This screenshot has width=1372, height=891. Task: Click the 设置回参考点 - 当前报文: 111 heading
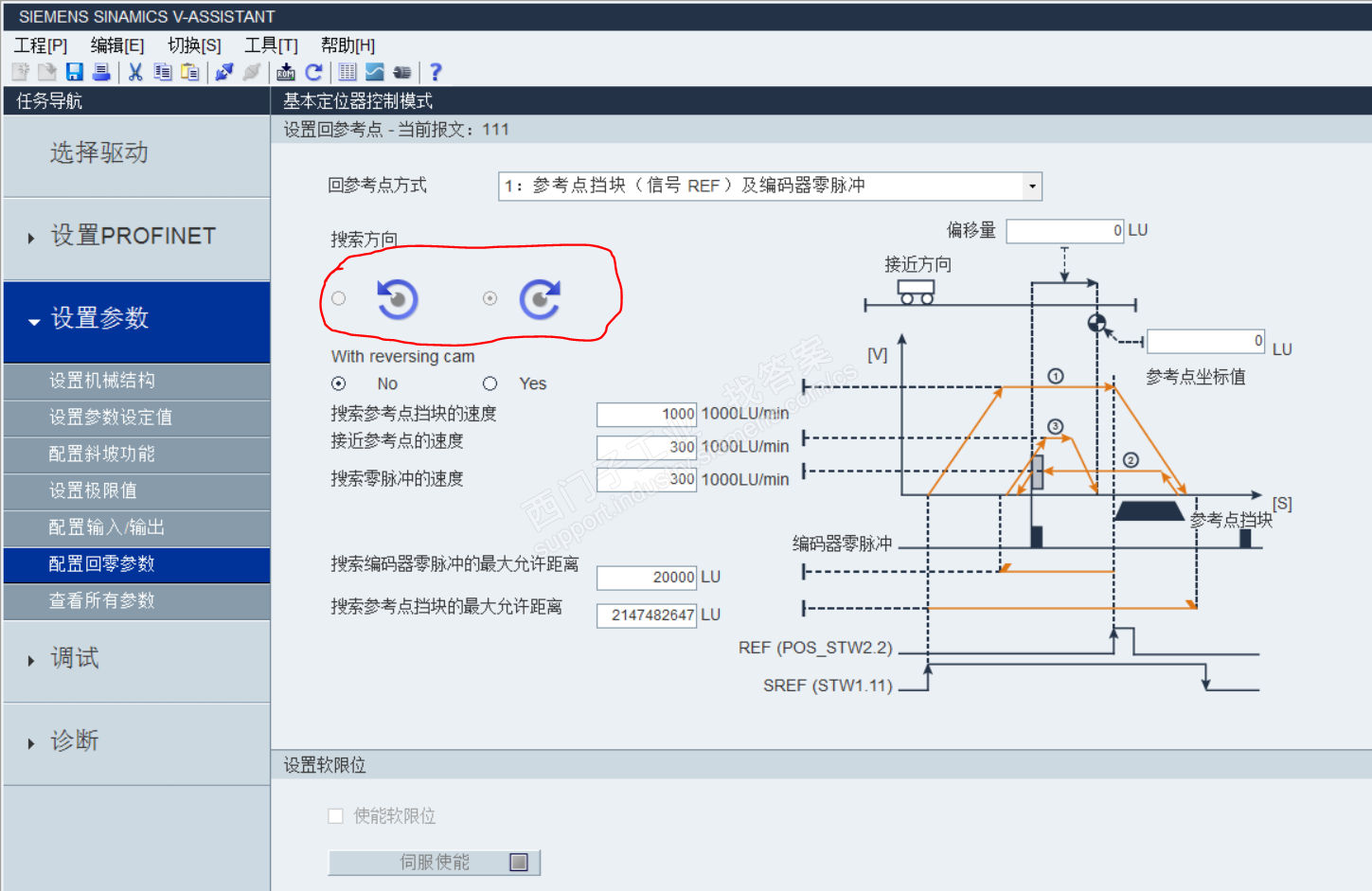pos(397,130)
